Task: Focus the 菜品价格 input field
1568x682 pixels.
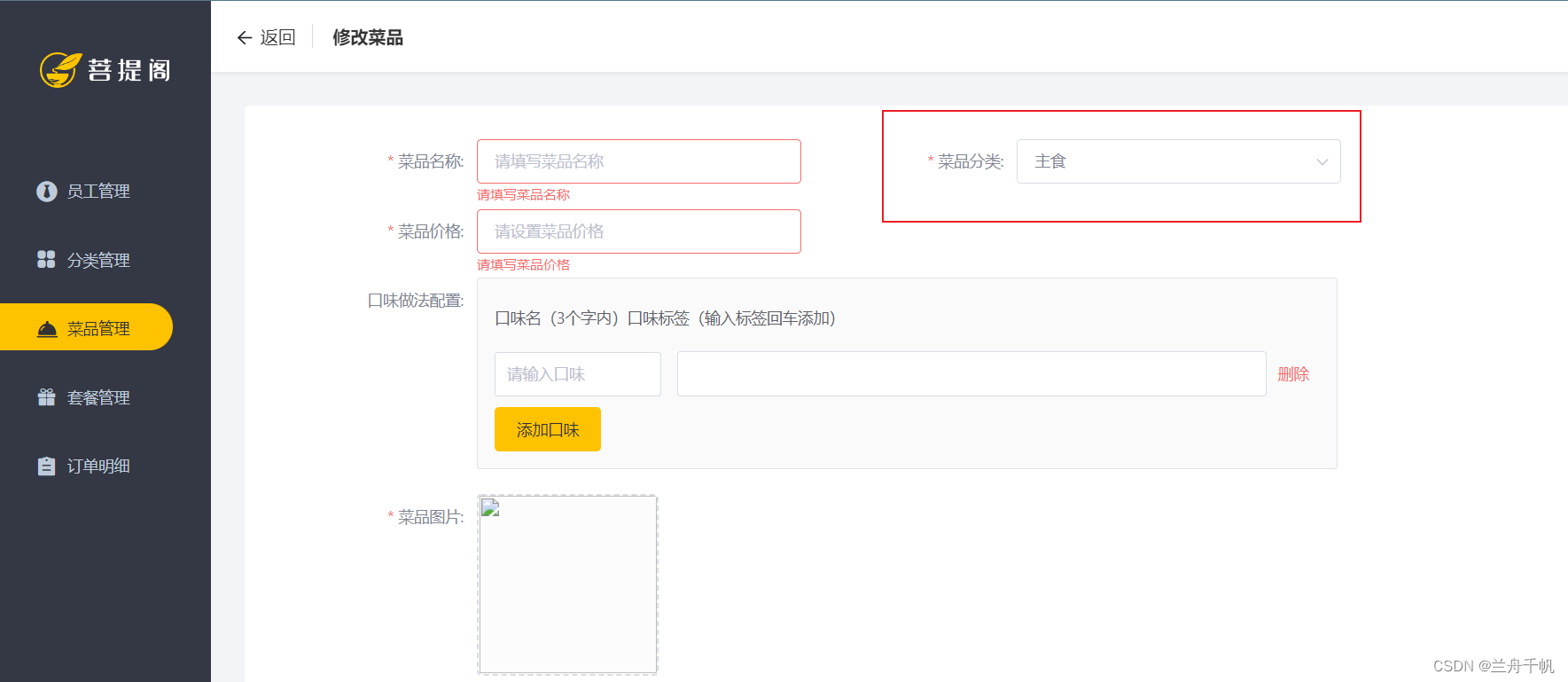Action: 639,231
